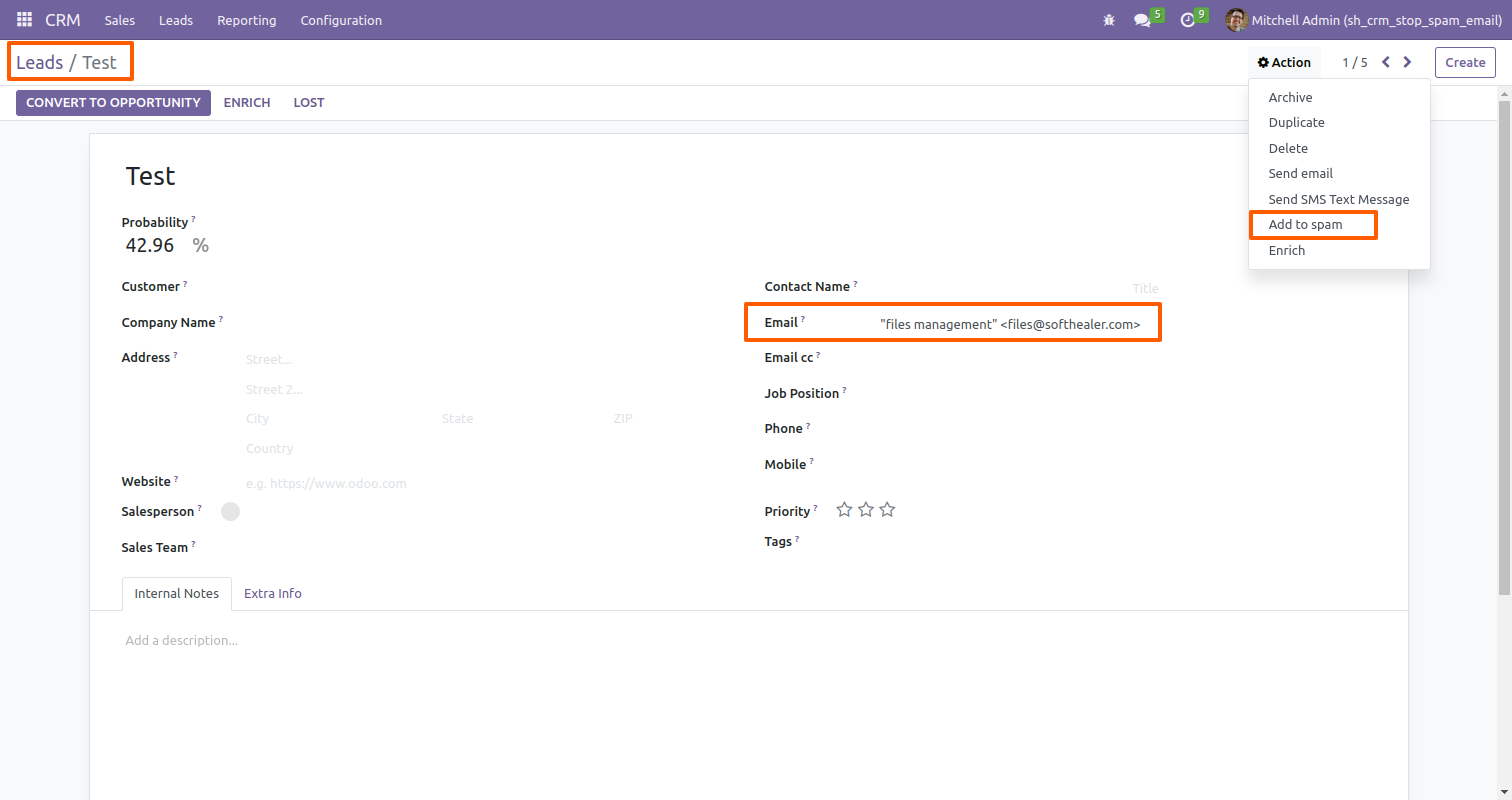The width and height of the screenshot is (1512, 800).
Task: Open the activities clock icon
Action: pos(1188,20)
